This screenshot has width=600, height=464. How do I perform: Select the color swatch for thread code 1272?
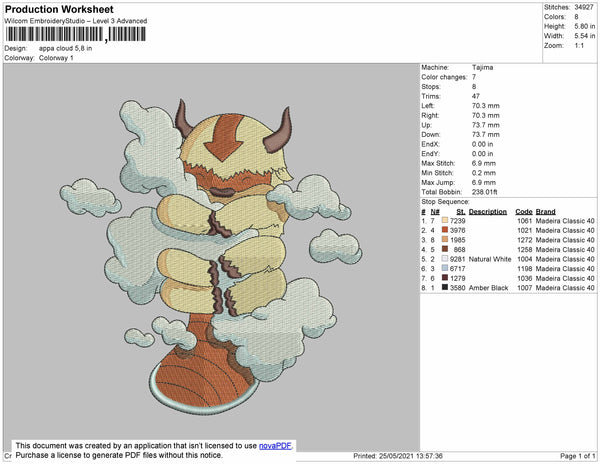point(445,239)
